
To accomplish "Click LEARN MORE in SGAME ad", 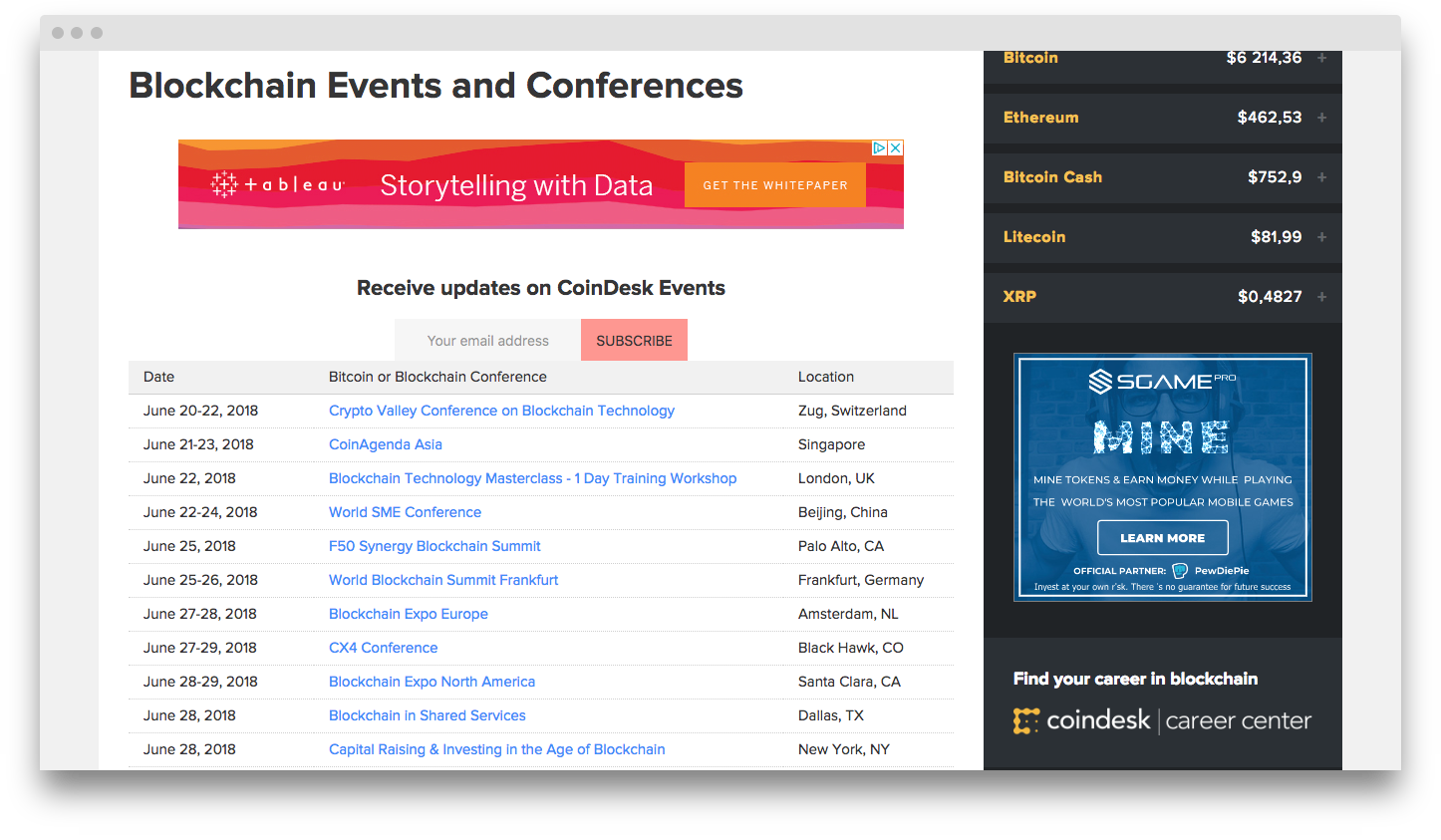I will 1162,538.
